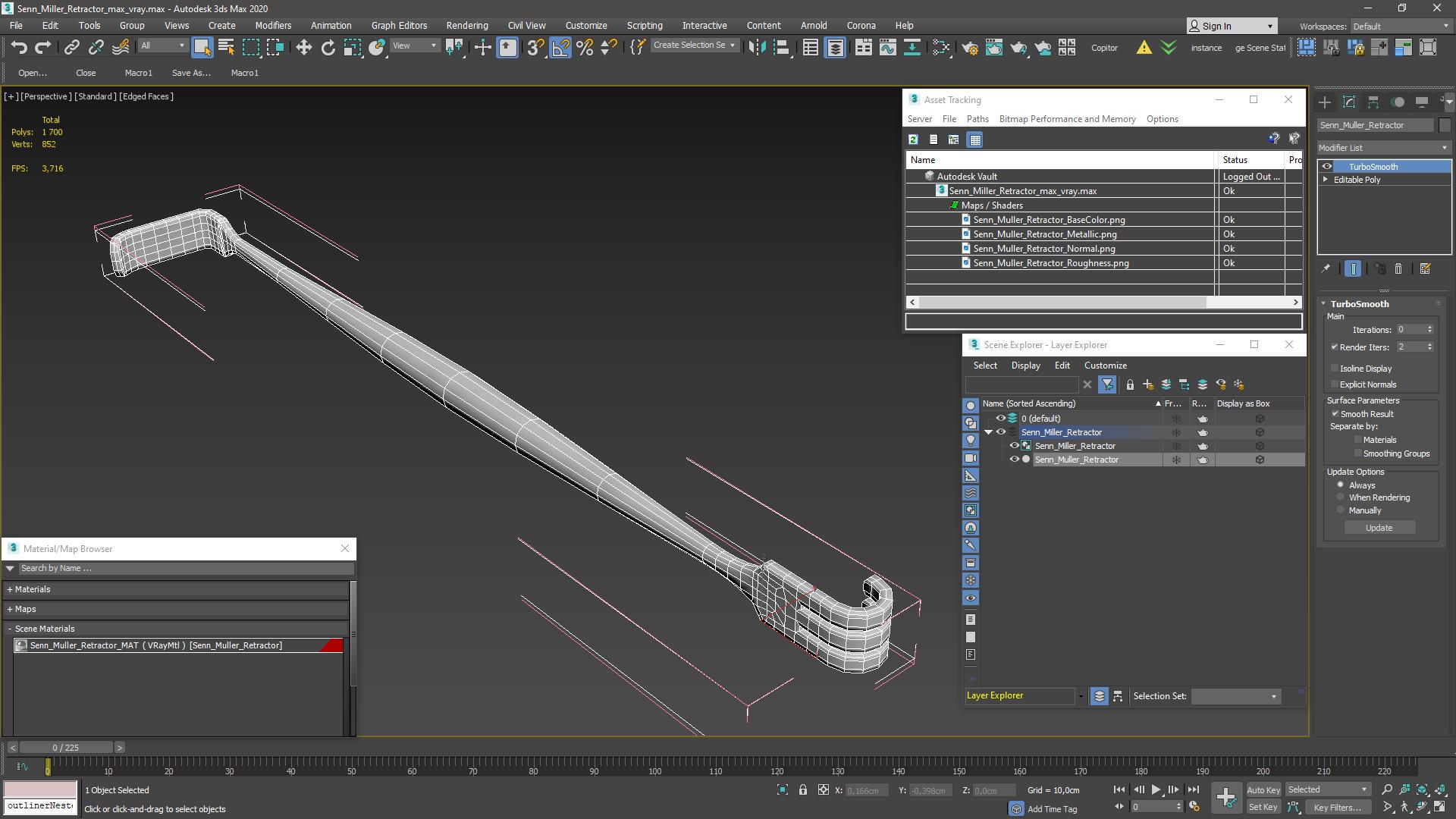The width and height of the screenshot is (1456, 819).
Task: Refresh the Asset Tracking list
Action: [913, 140]
